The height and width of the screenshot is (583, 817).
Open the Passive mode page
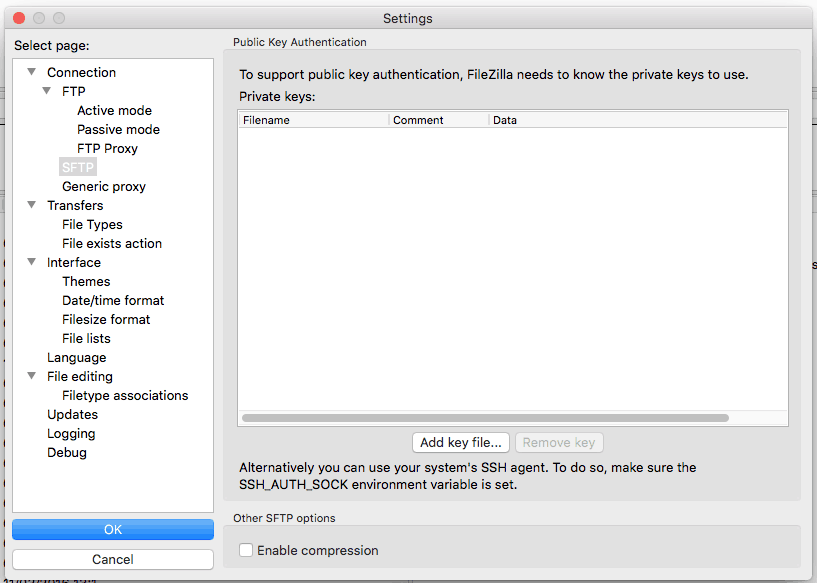(x=118, y=129)
